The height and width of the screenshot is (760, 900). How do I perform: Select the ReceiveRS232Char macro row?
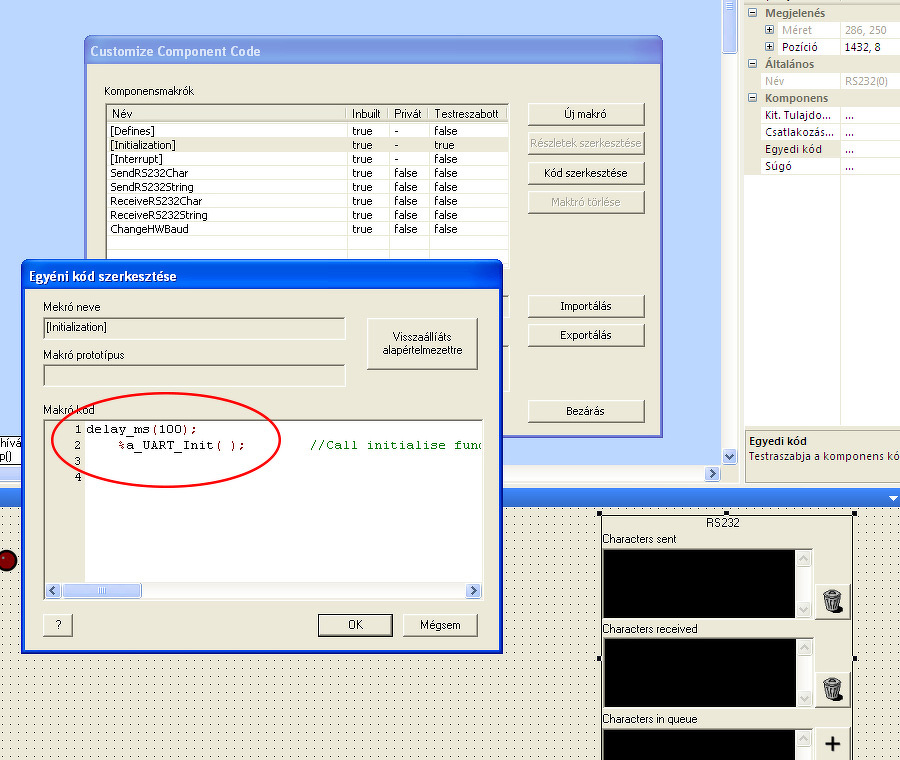tap(308, 201)
